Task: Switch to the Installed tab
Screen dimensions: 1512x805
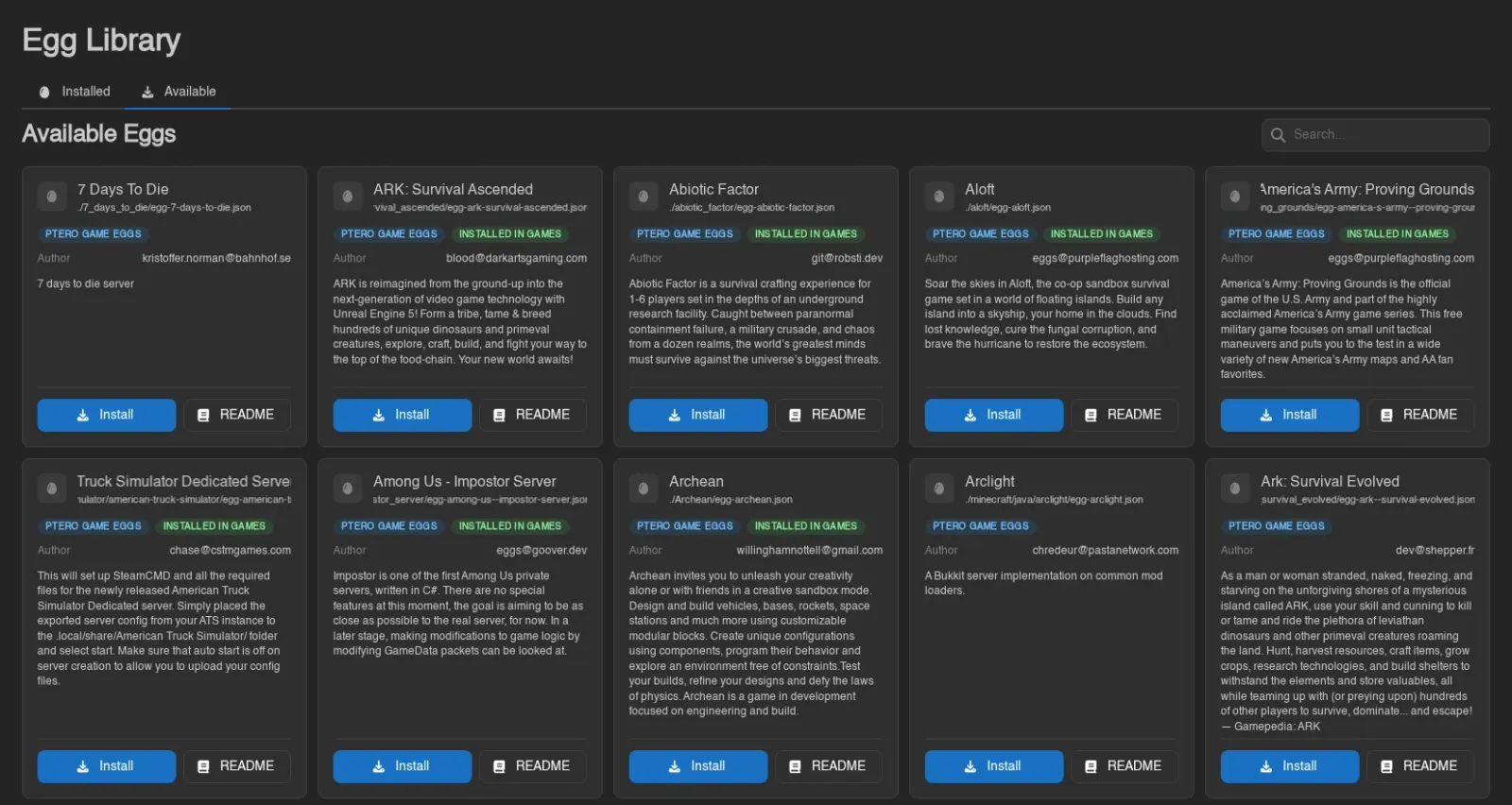Action: tap(75, 92)
